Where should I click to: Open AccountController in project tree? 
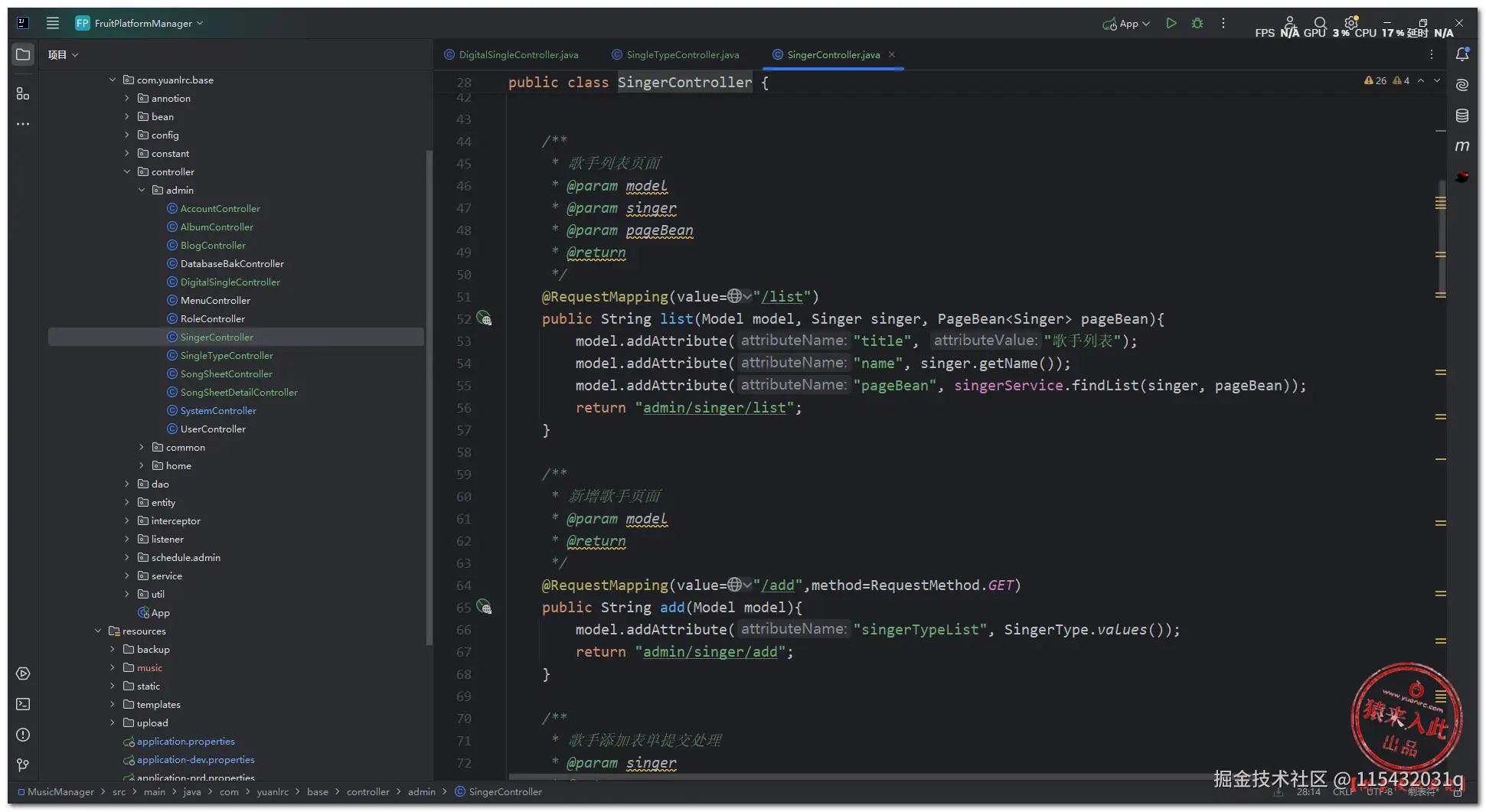click(220, 208)
